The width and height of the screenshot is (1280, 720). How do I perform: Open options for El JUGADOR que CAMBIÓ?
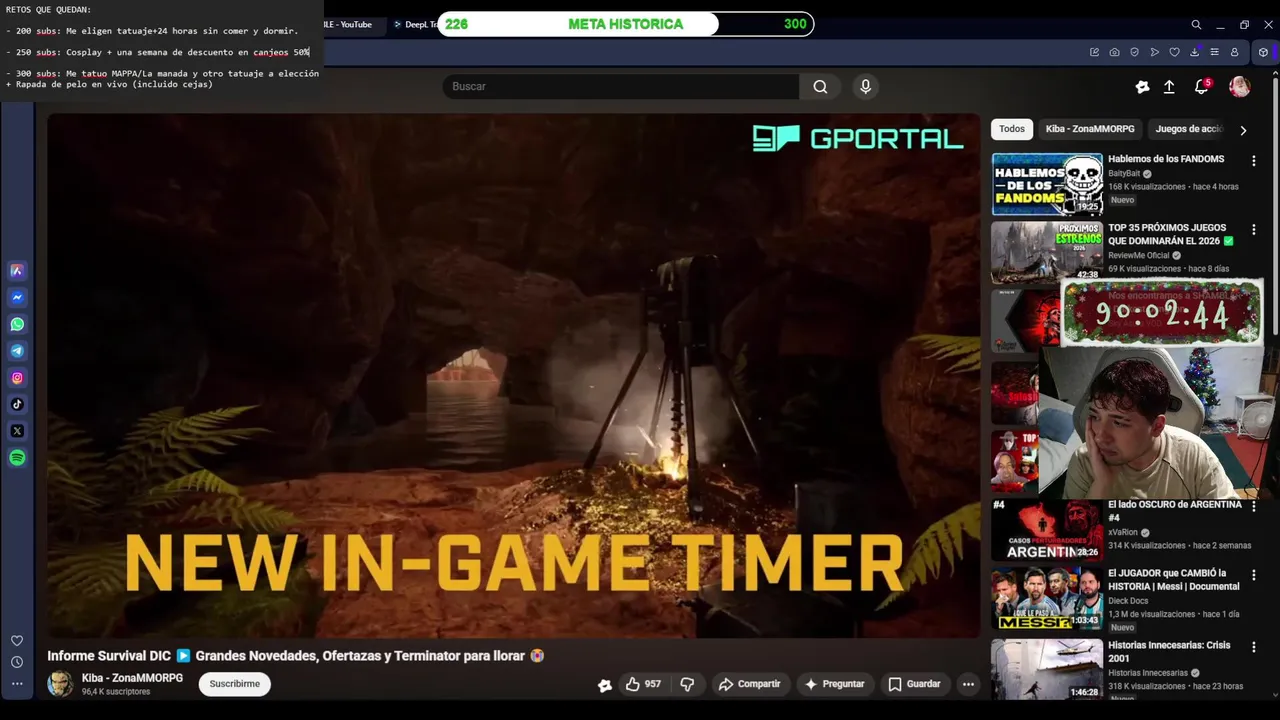1253,575
